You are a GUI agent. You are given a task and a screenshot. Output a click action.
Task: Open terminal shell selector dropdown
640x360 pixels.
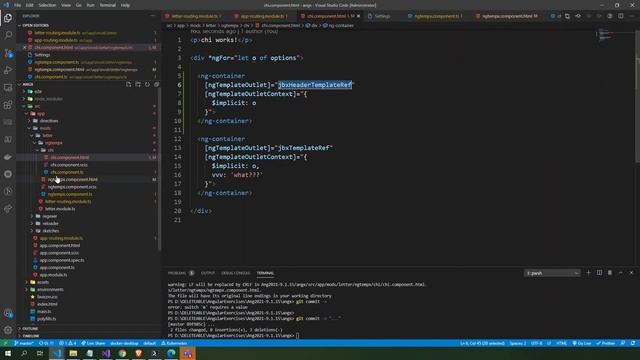pos(552,273)
